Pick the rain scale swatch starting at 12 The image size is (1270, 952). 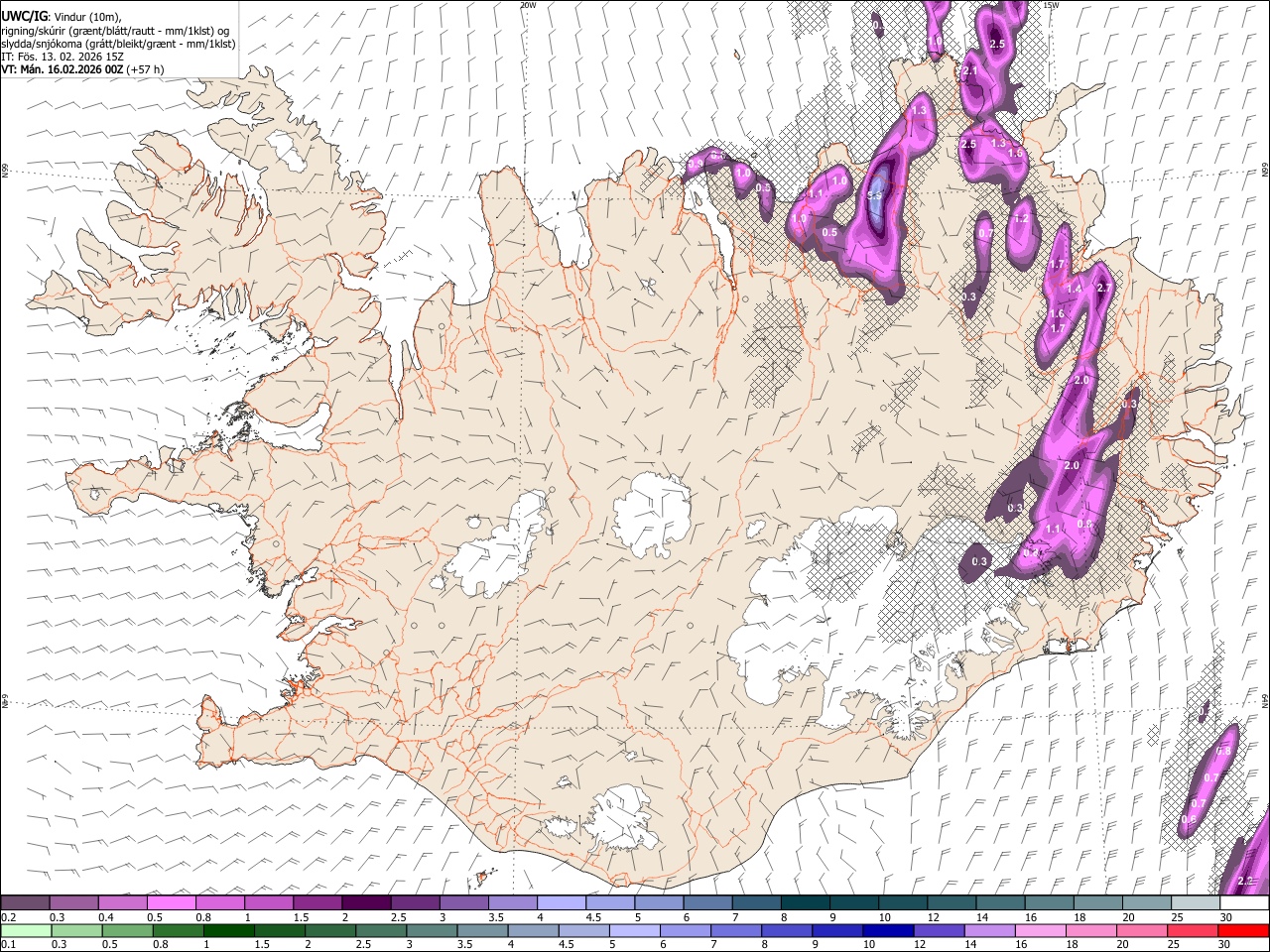pos(940,930)
